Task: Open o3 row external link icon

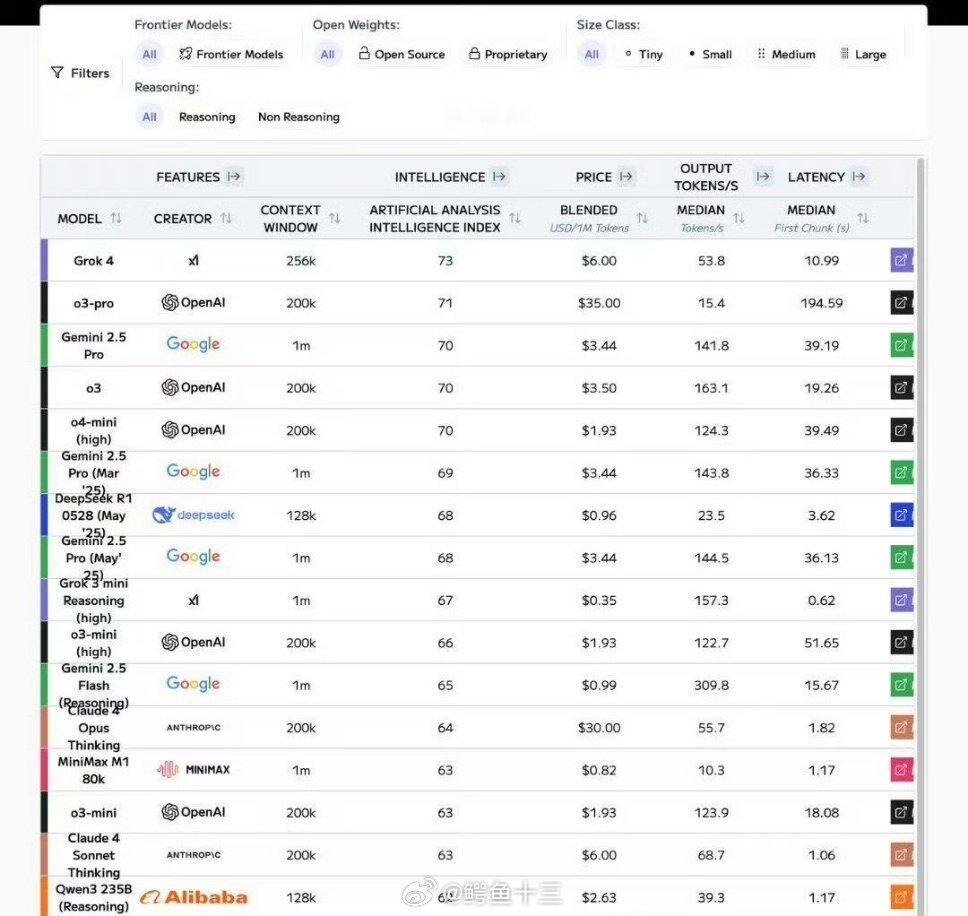Action: 901,388
